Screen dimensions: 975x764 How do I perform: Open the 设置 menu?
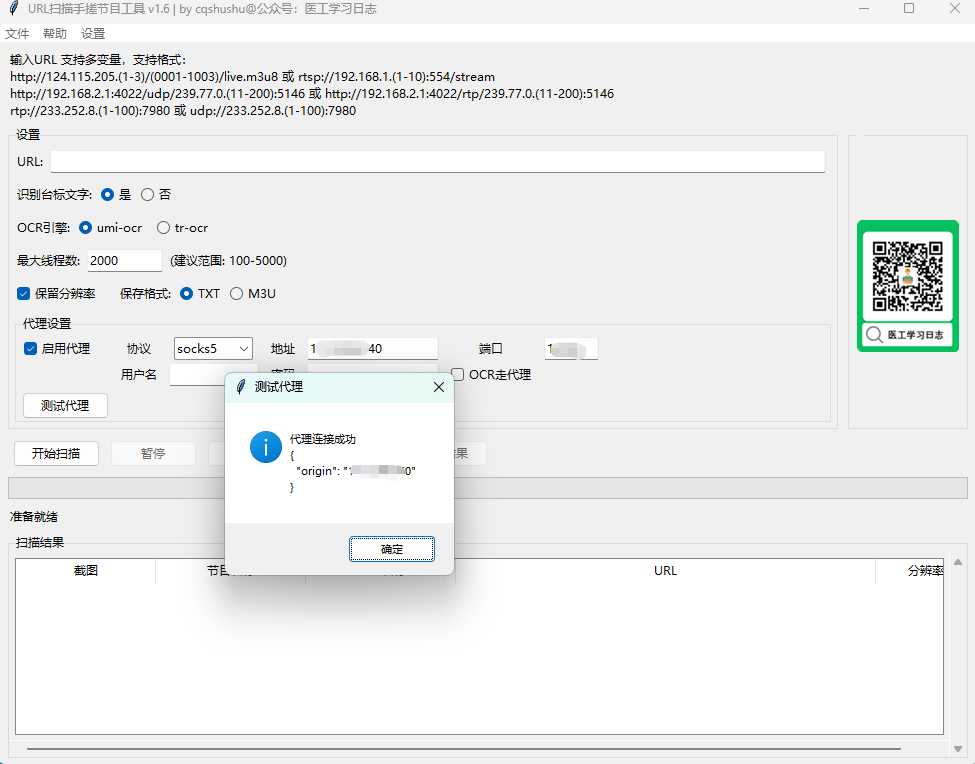click(x=93, y=33)
